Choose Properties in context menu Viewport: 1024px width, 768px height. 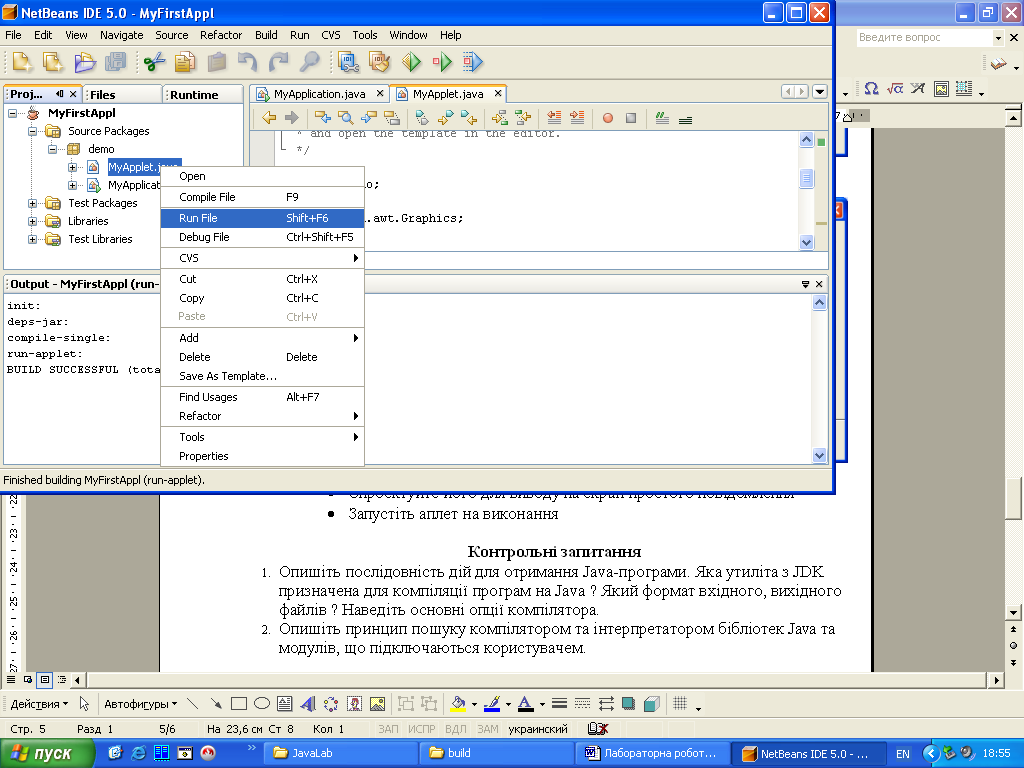(x=262, y=456)
